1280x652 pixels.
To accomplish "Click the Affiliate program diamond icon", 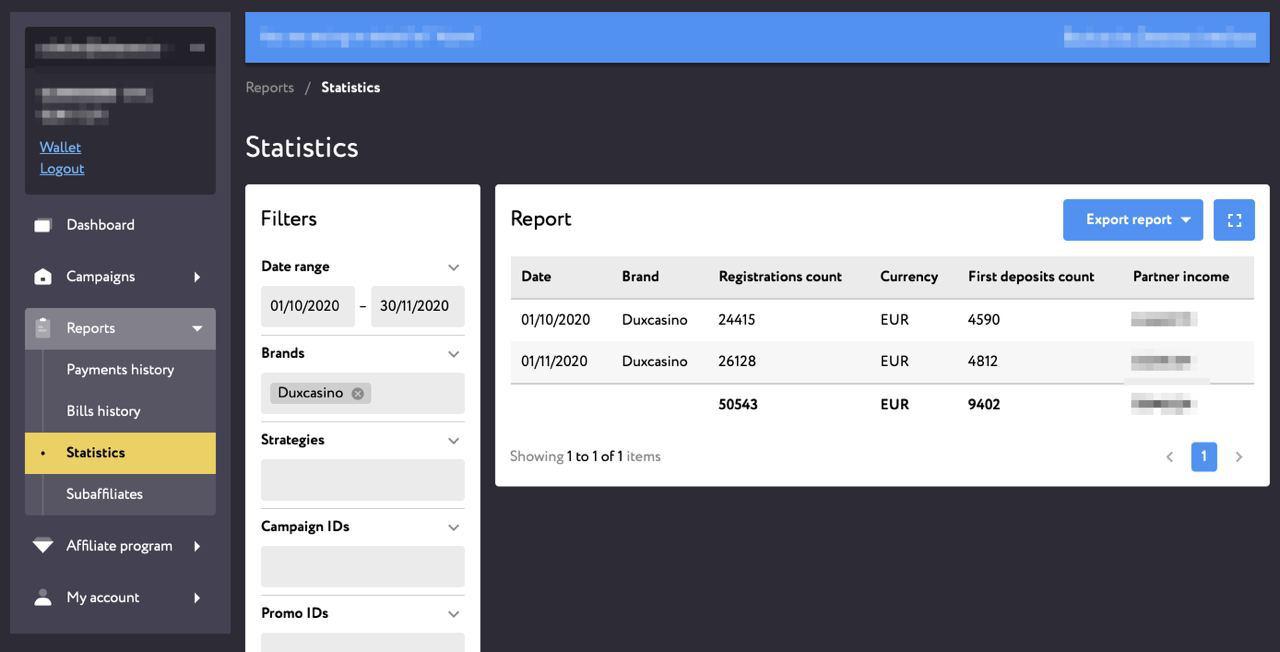I will point(43,546).
